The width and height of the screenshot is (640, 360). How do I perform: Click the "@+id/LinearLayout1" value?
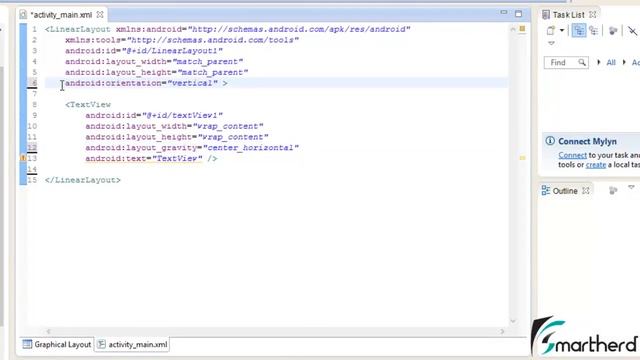coord(172,51)
